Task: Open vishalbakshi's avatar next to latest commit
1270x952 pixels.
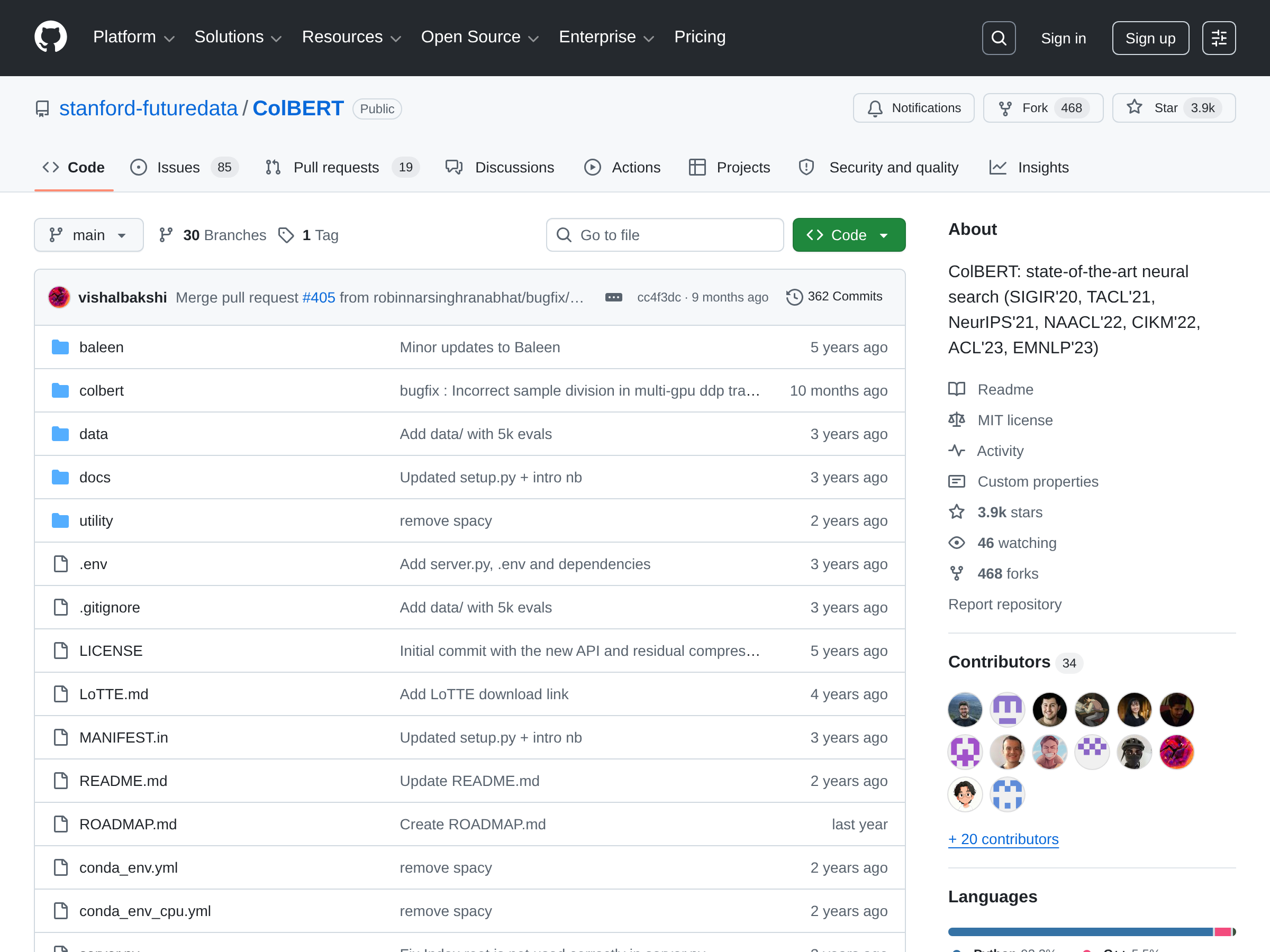Action: [59, 297]
